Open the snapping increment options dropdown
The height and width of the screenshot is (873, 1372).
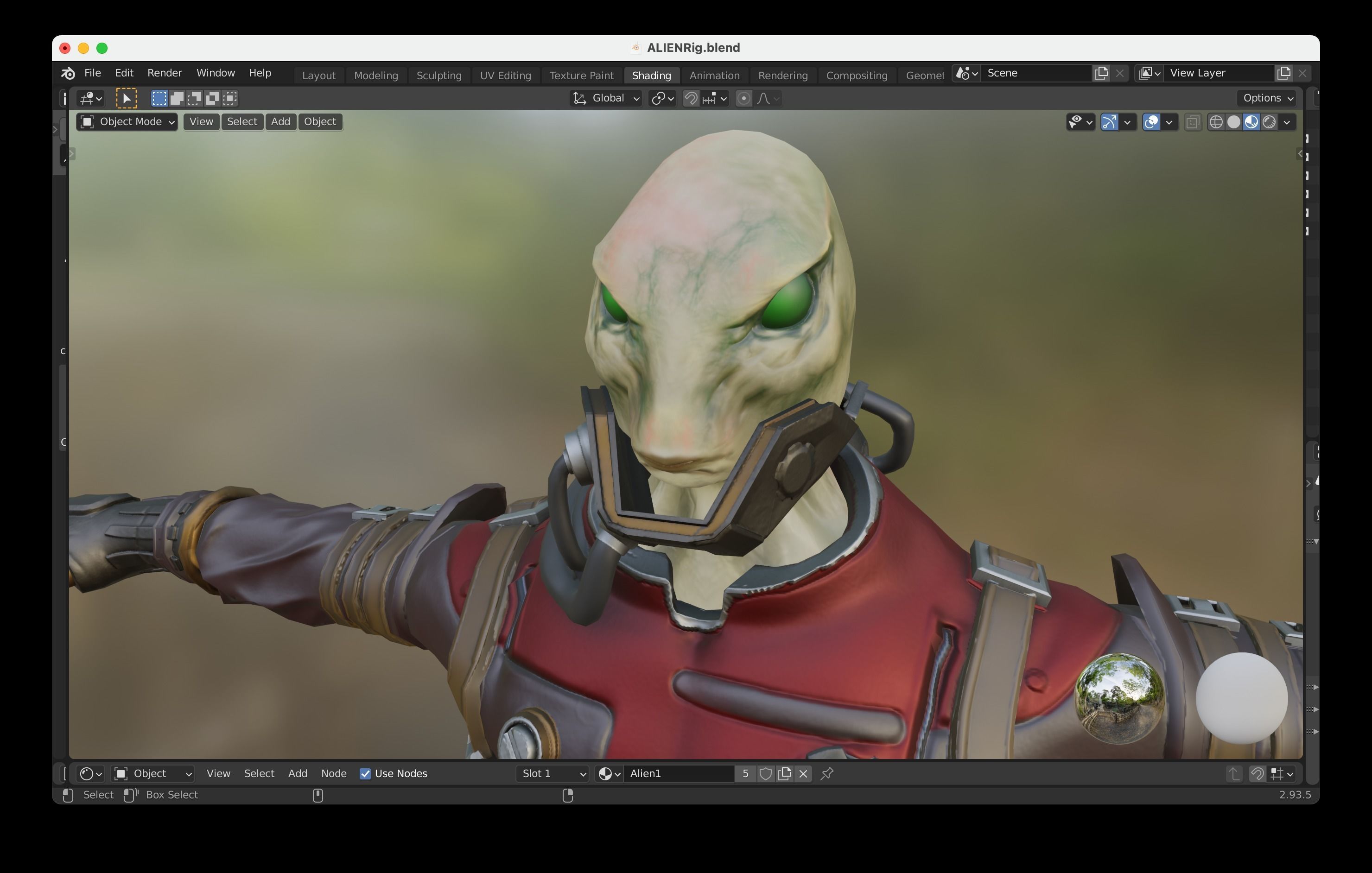coord(714,99)
